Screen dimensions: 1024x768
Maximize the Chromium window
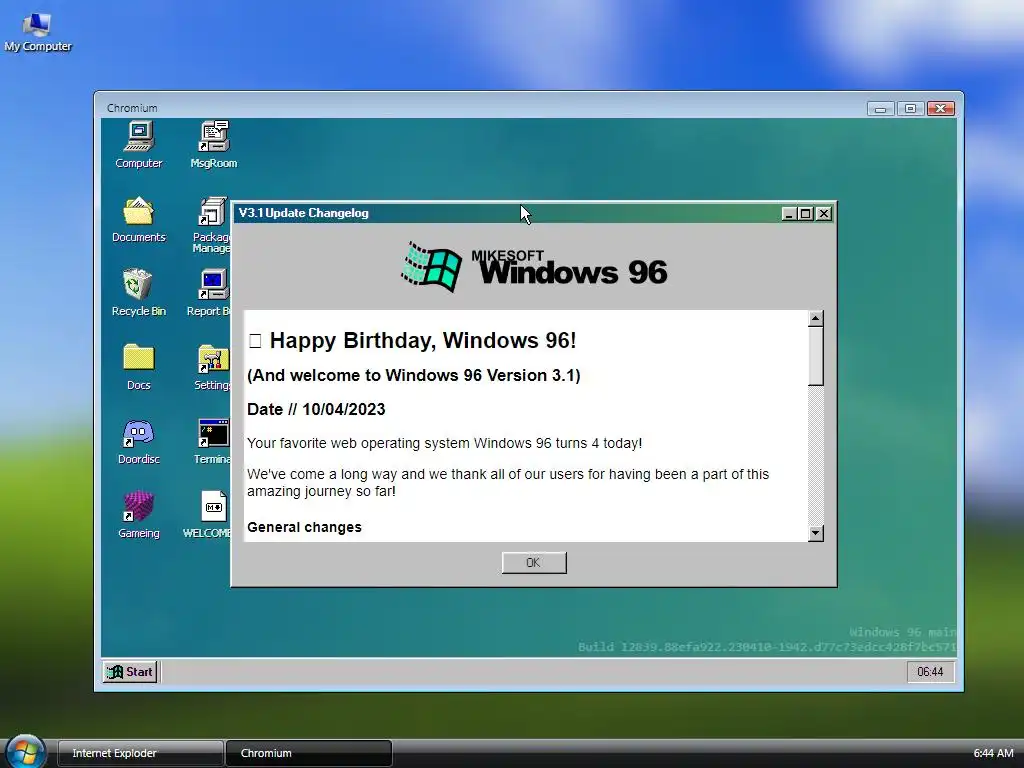pos(910,108)
